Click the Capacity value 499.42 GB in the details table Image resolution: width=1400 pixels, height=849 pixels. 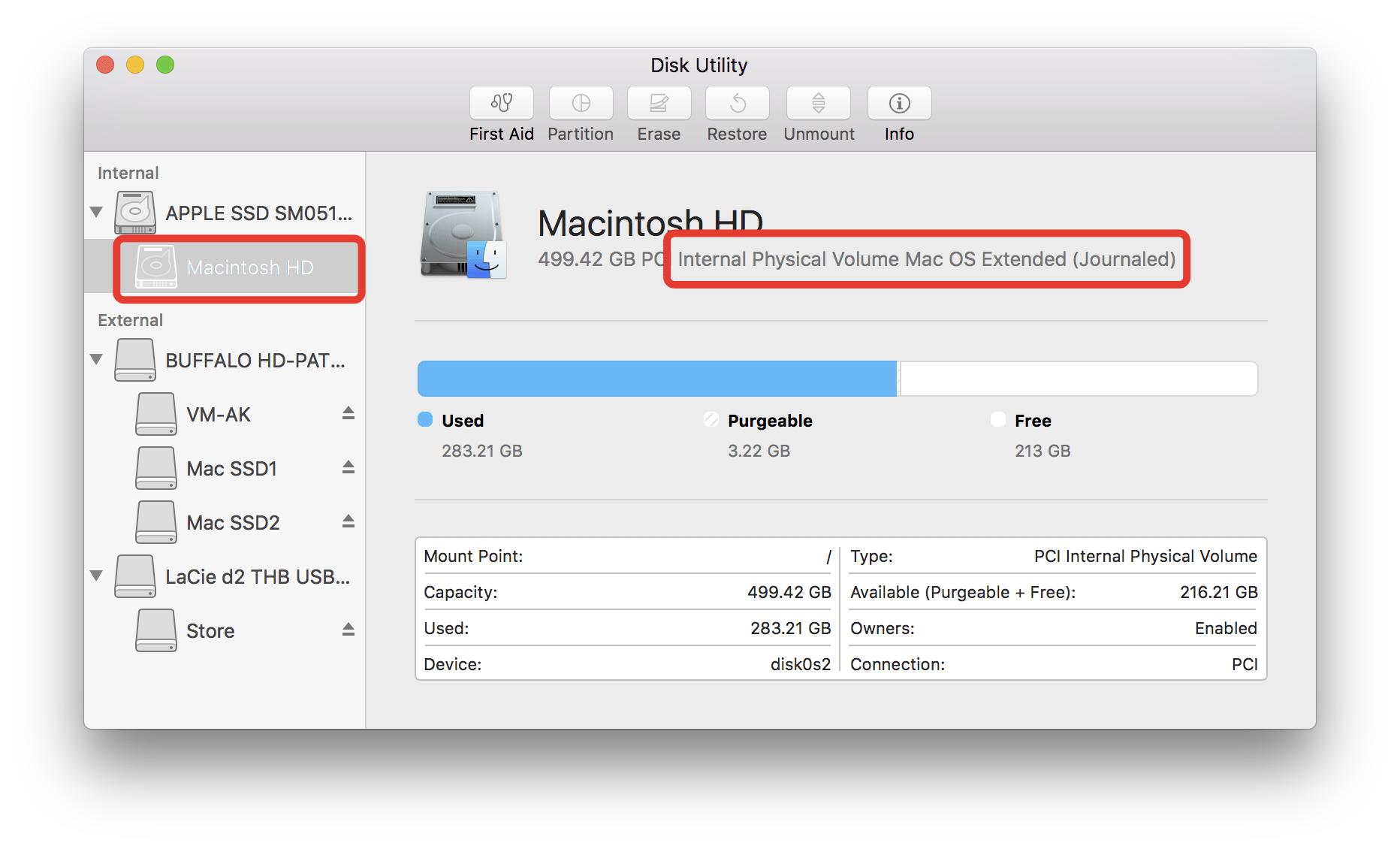(789, 592)
